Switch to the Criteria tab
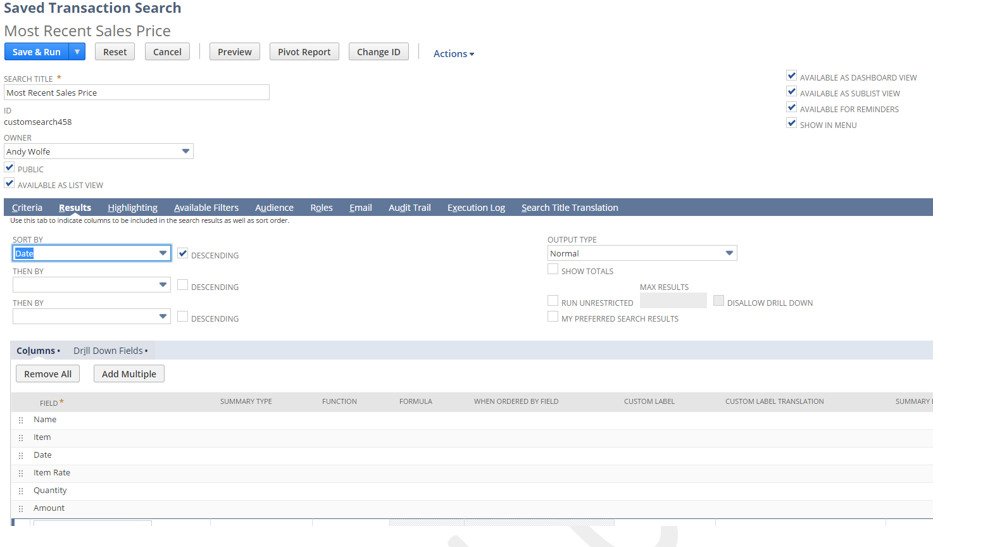Image resolution: width=1008 pixels, height=547 pixels. pos(27,208)
